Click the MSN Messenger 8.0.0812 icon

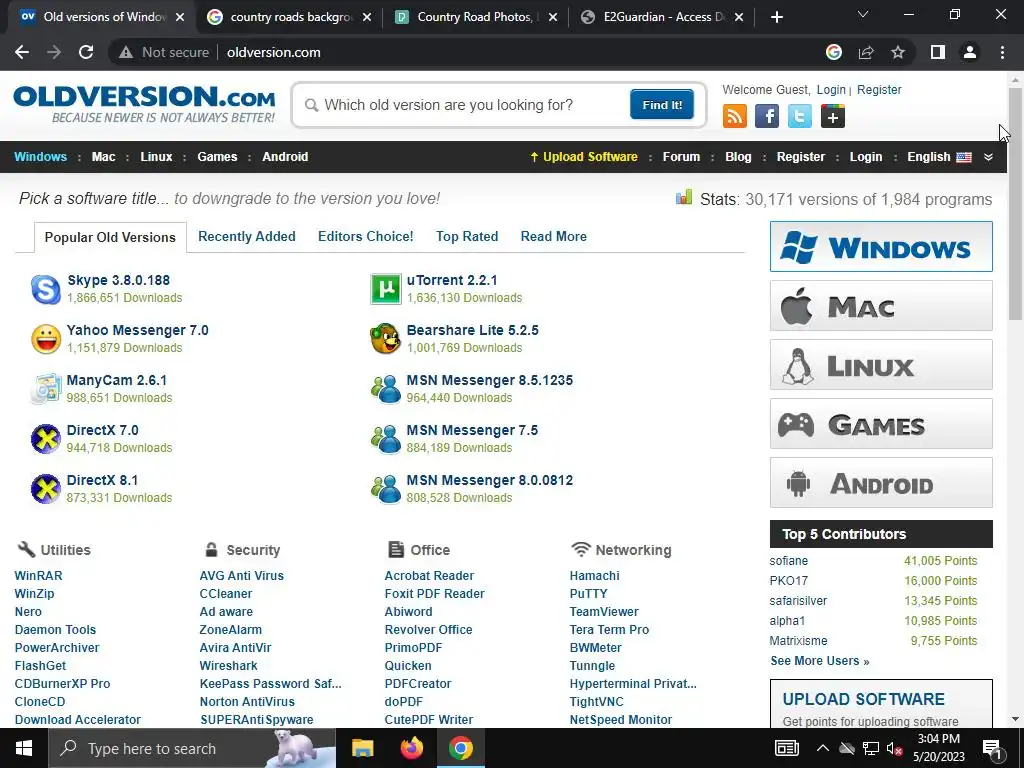pyautogui.click(x=386, y=488)
